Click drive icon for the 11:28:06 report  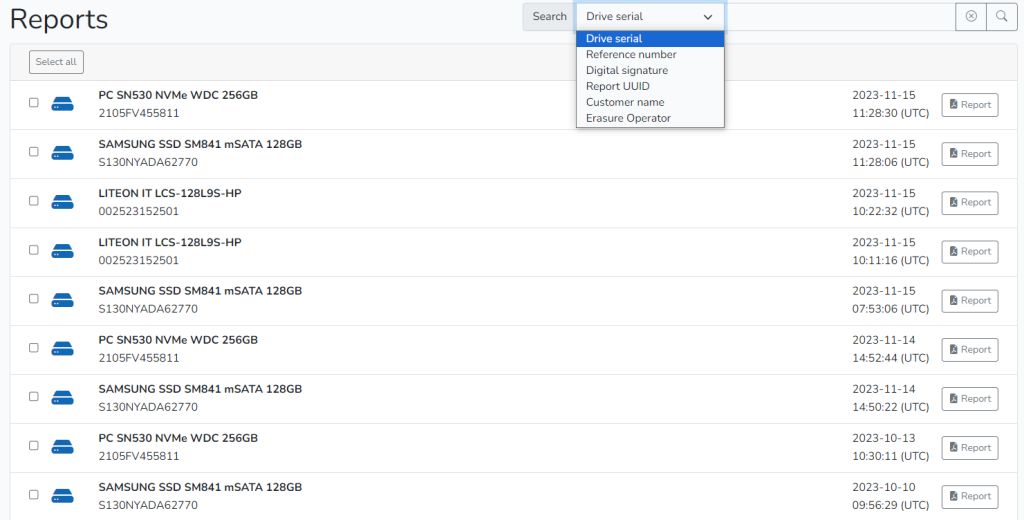(x=63, y=153)
